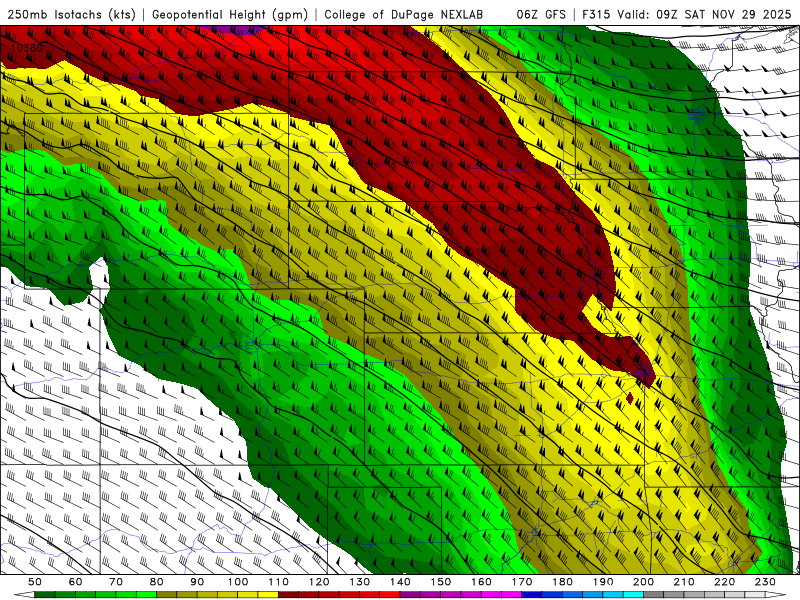Click the '90' value on the color scale
Image resolution: width=800 pixels, height=600 pixels.
click(x=197, y=582)
